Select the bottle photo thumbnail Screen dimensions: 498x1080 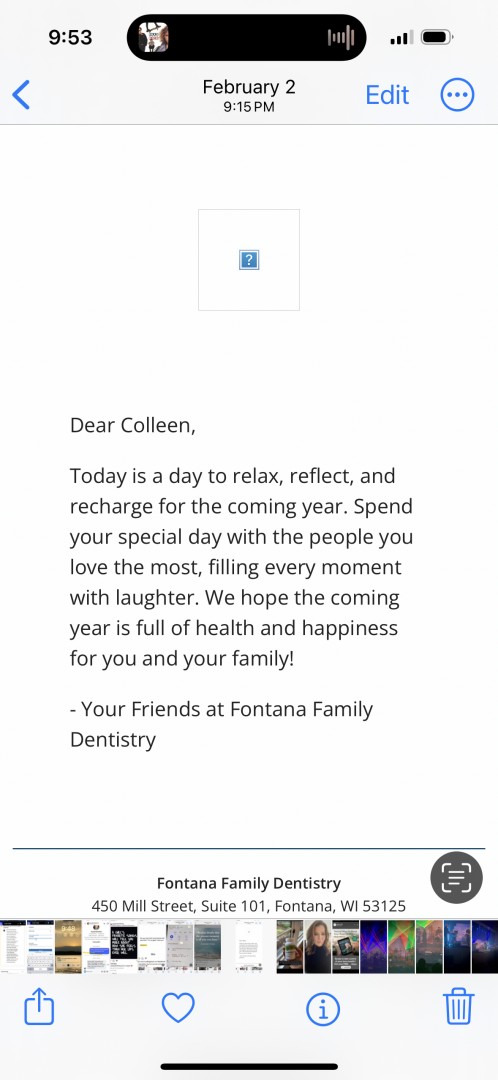(x=290, y=946)
